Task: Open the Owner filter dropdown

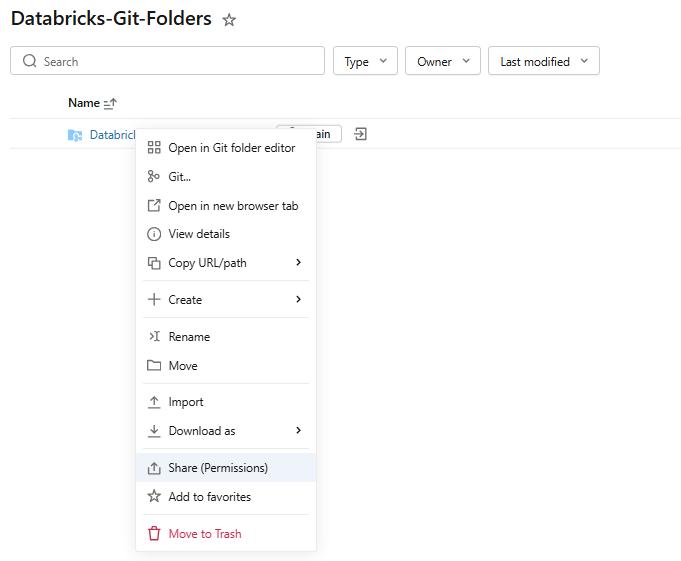Action: point(443,61)
